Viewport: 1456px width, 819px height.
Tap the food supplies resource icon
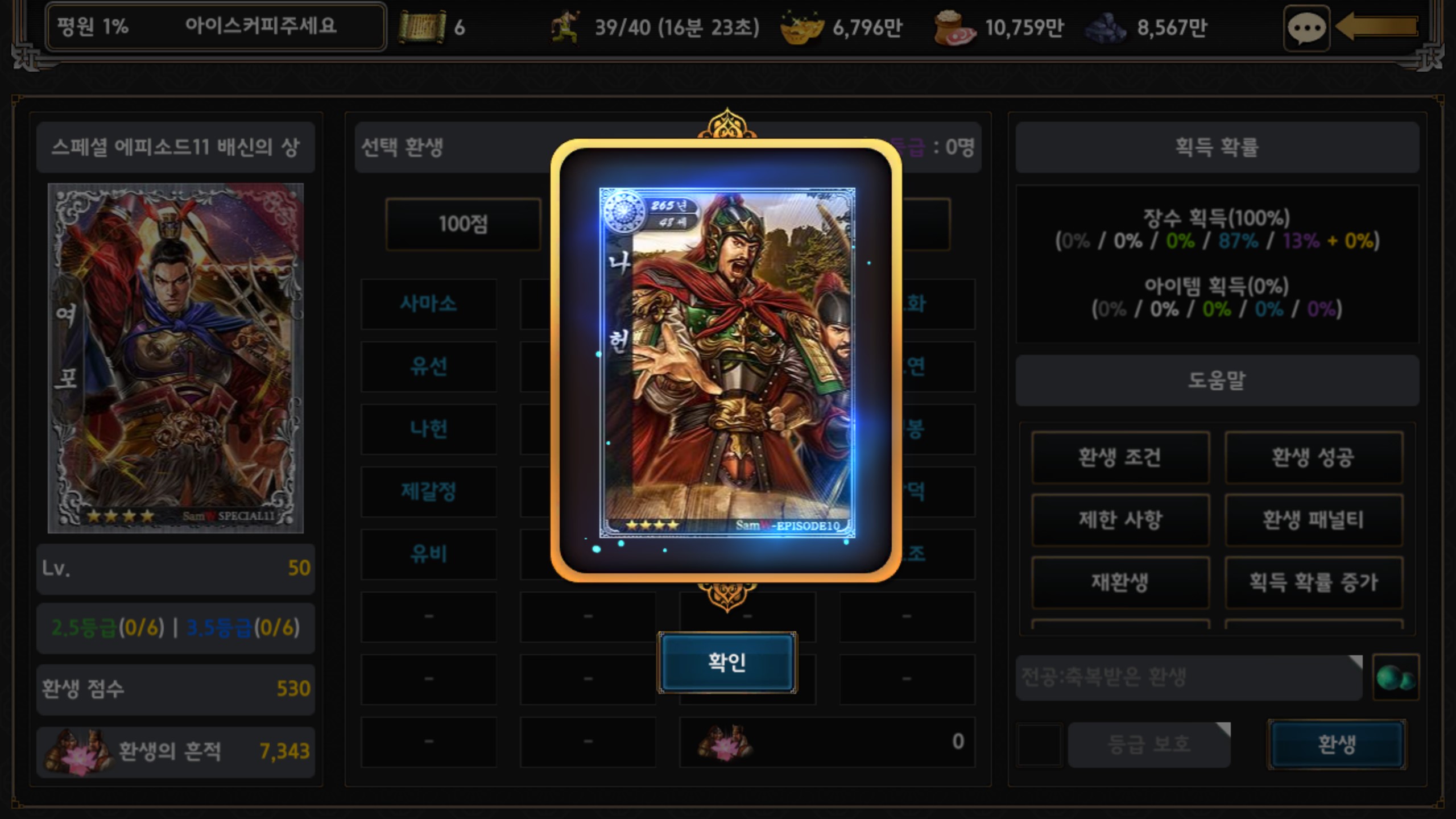pyautogui.click(x=955, y=27)
